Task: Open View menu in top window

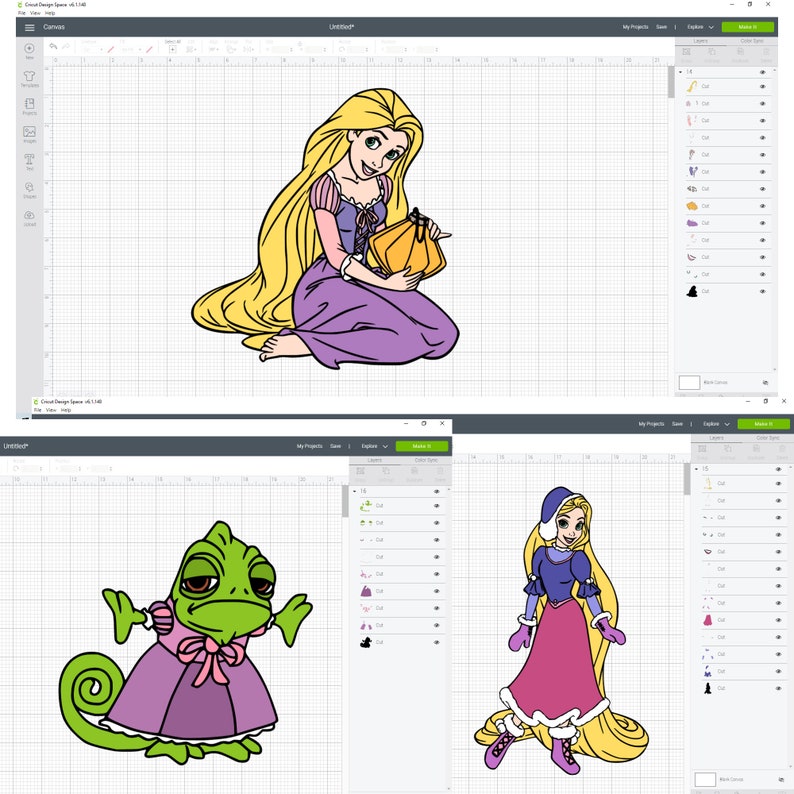Action: click(35, 13)
